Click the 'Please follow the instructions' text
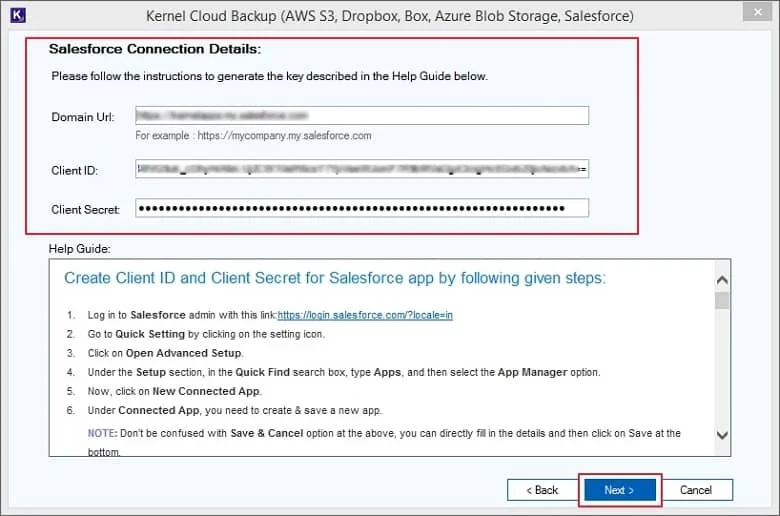The image size is (780, 516). tap(270, 76)
